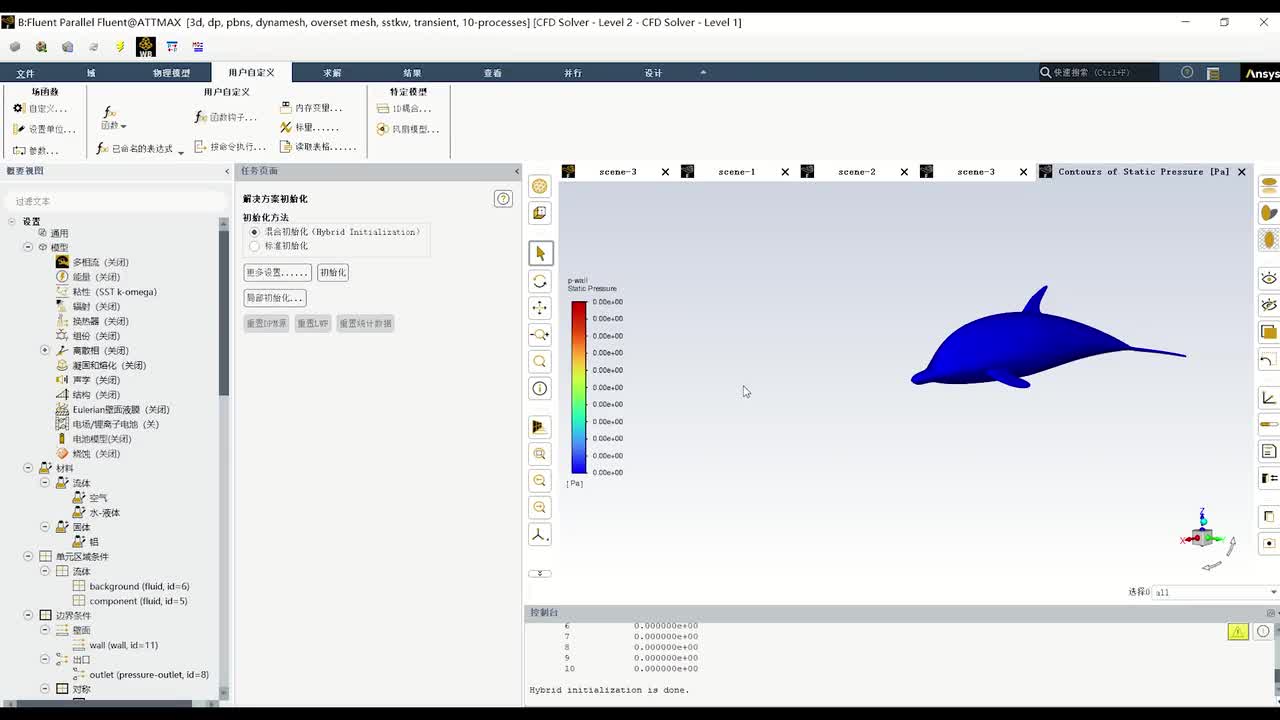Screen dimensions: 1280x720
Task: Collapse the cell zone conditions (单元区域条件) node
Action: [28, 556]
